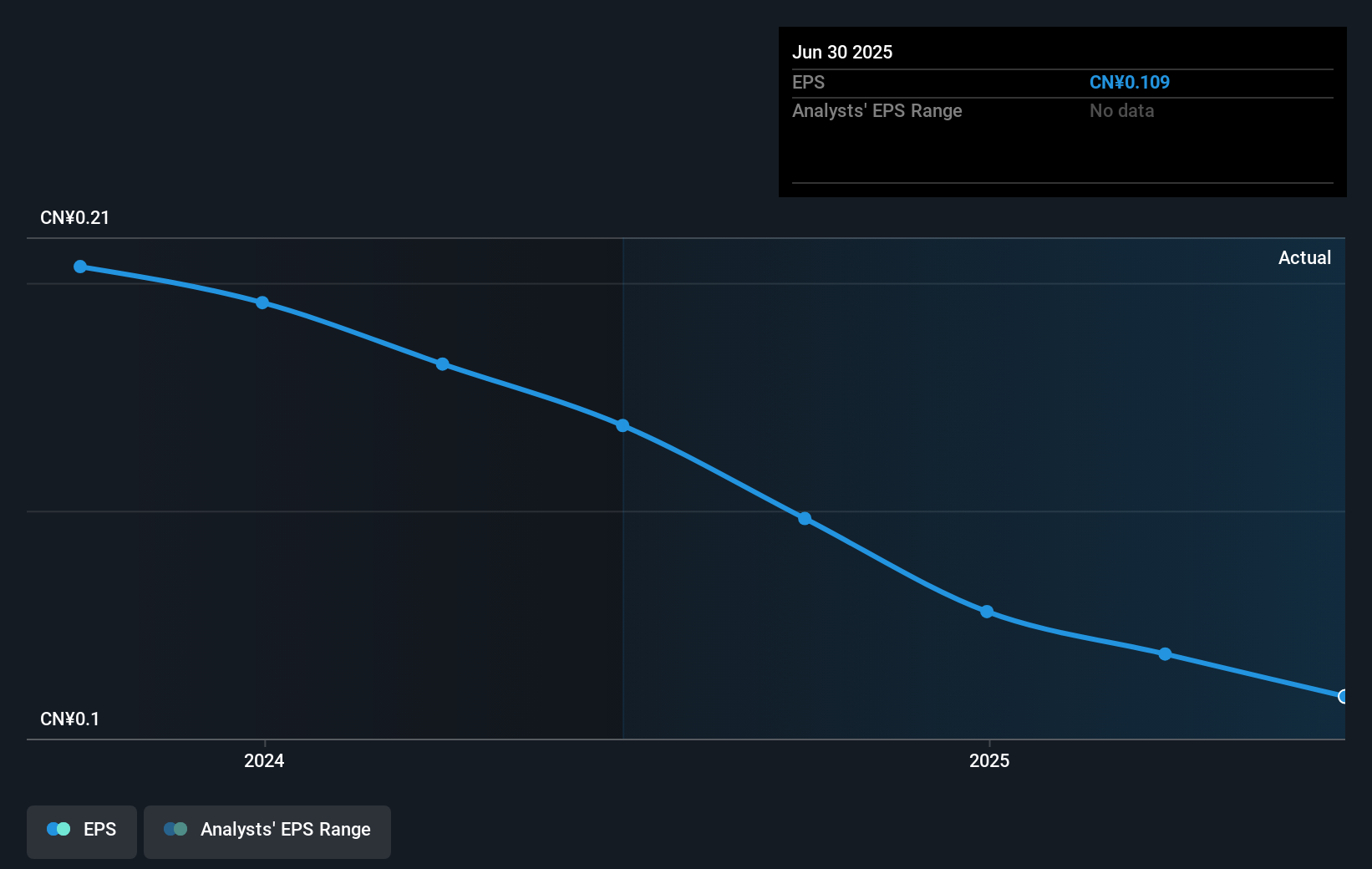Select the EPS legend color dot
Image resolution: width=1372 pixels, height=869 pixels.
tap(56, 828)
